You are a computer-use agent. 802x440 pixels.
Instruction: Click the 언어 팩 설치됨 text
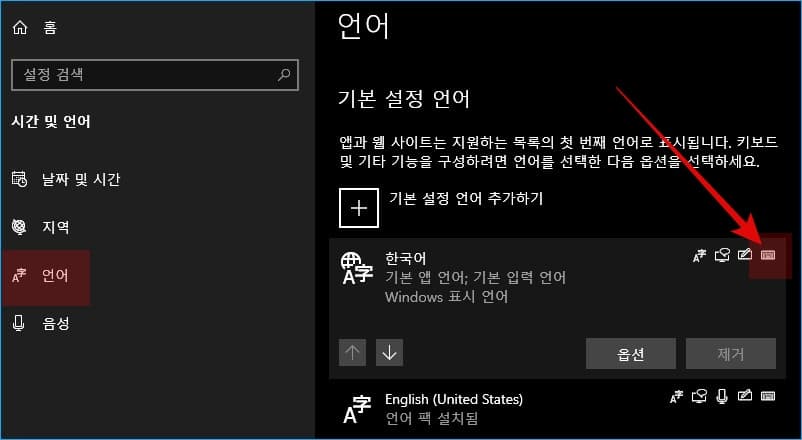[432, 419]
